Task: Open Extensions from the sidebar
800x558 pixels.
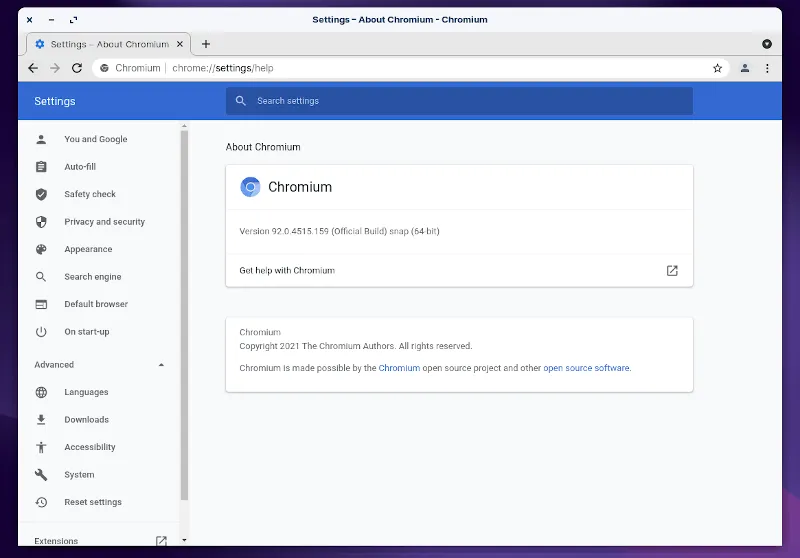Action: pos(56,541)
